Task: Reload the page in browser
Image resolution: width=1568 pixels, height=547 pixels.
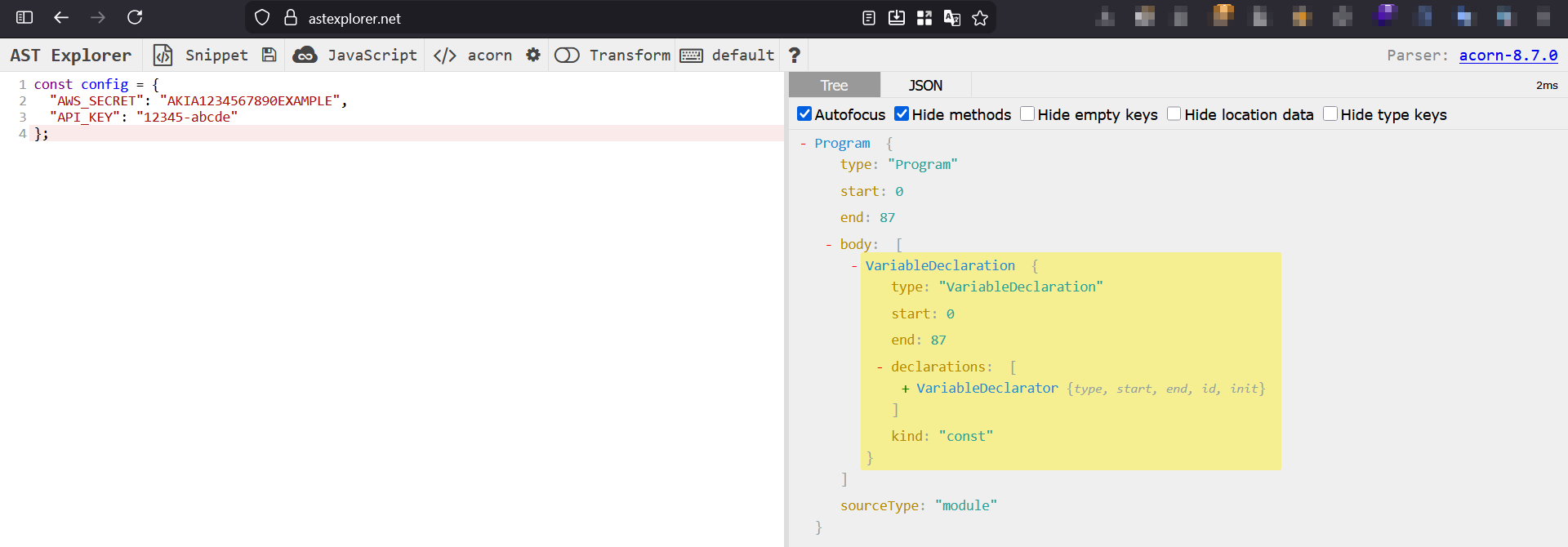Action: tap(135, 17)
